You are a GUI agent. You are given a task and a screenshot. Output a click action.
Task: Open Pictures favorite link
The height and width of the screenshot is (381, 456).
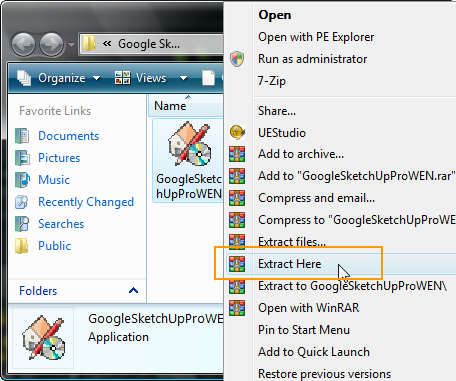(59, 158)
